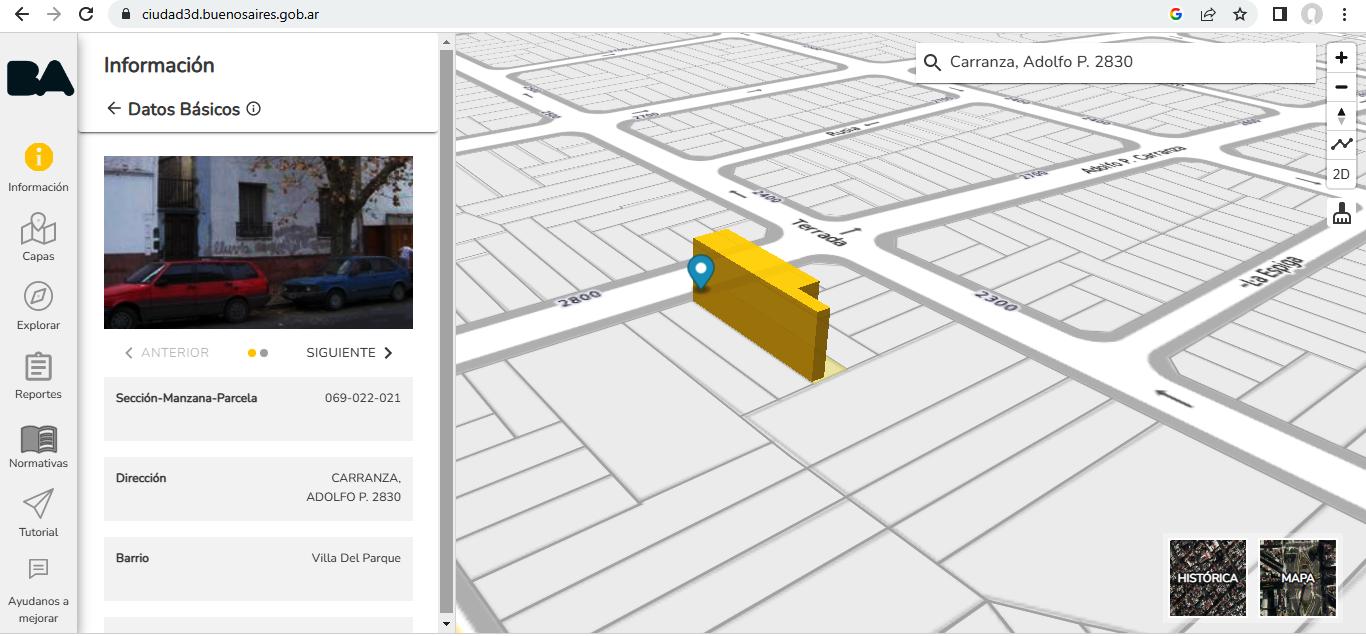
Task: Zoom out on the map
Action: pyautogui.click(x=1341, y=87)
